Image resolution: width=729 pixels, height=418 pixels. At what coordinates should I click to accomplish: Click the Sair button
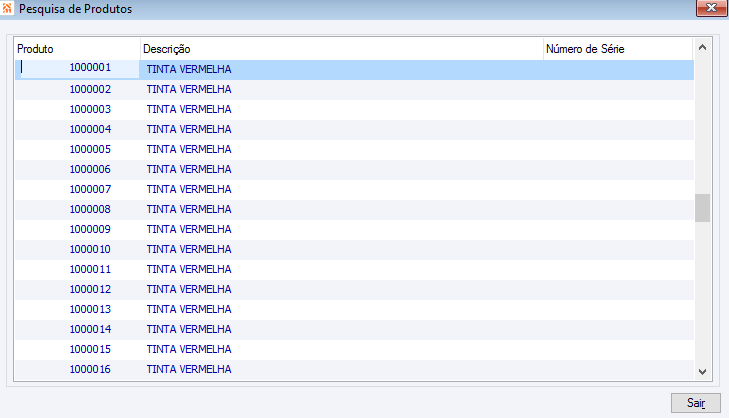pos(696,403)
